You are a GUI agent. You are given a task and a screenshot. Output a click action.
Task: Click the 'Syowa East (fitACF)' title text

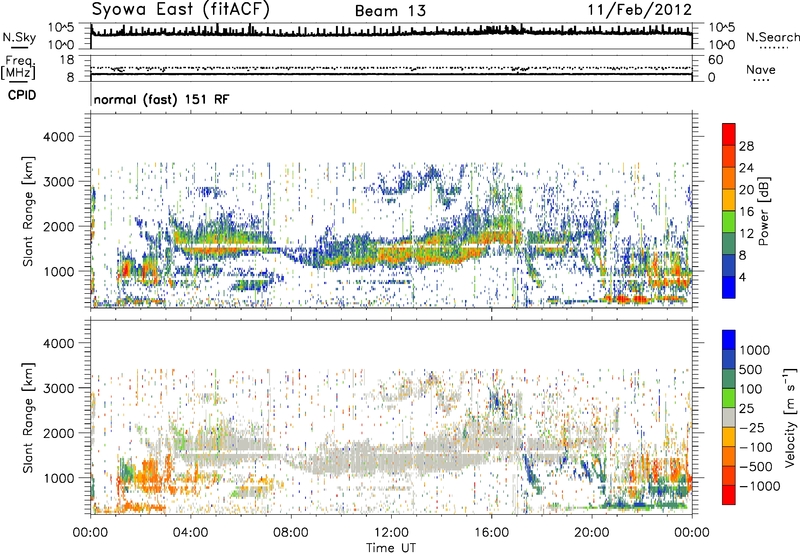point(181,9)
